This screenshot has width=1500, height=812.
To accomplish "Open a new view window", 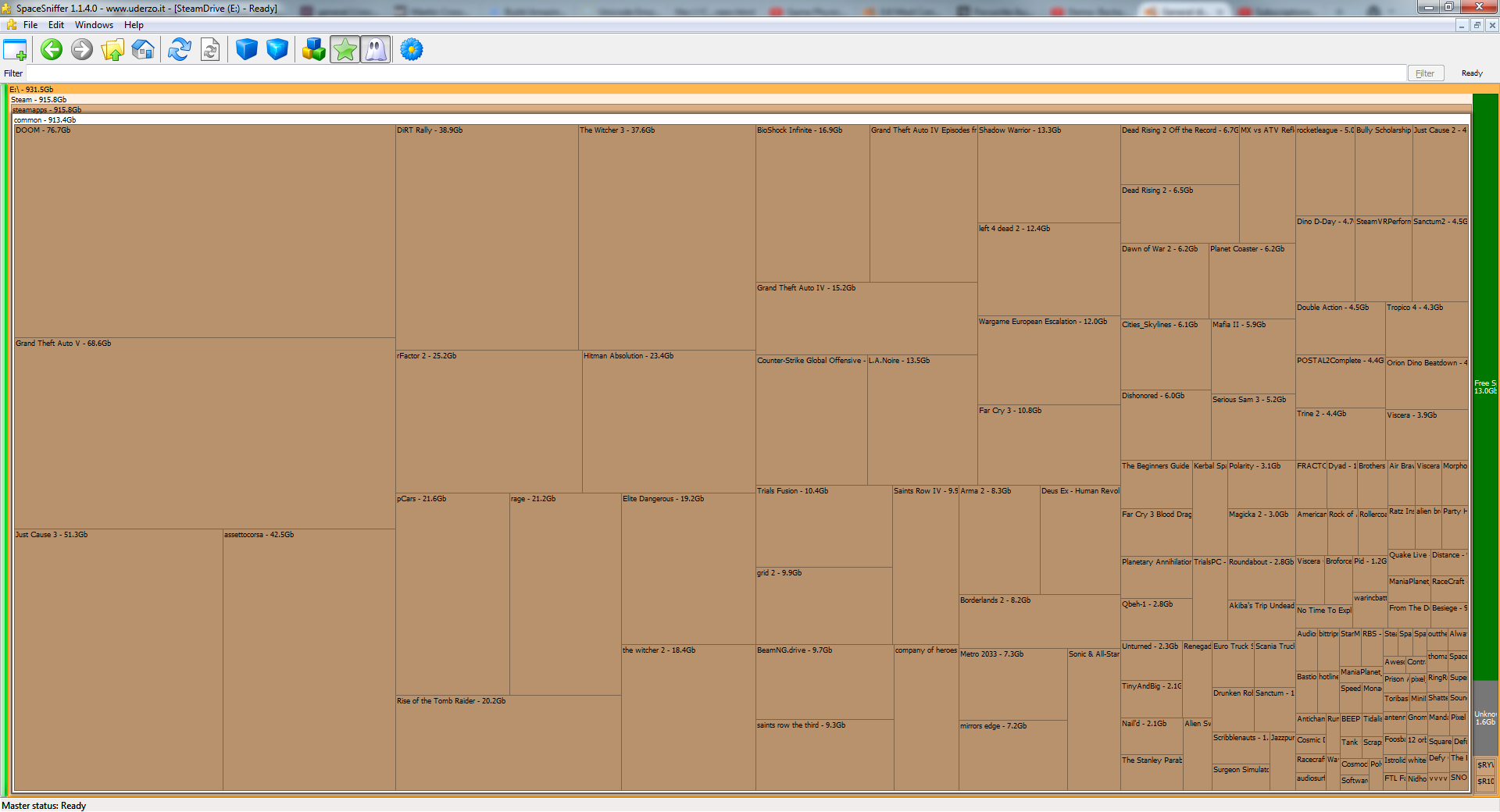I will (x=15, y=50).
